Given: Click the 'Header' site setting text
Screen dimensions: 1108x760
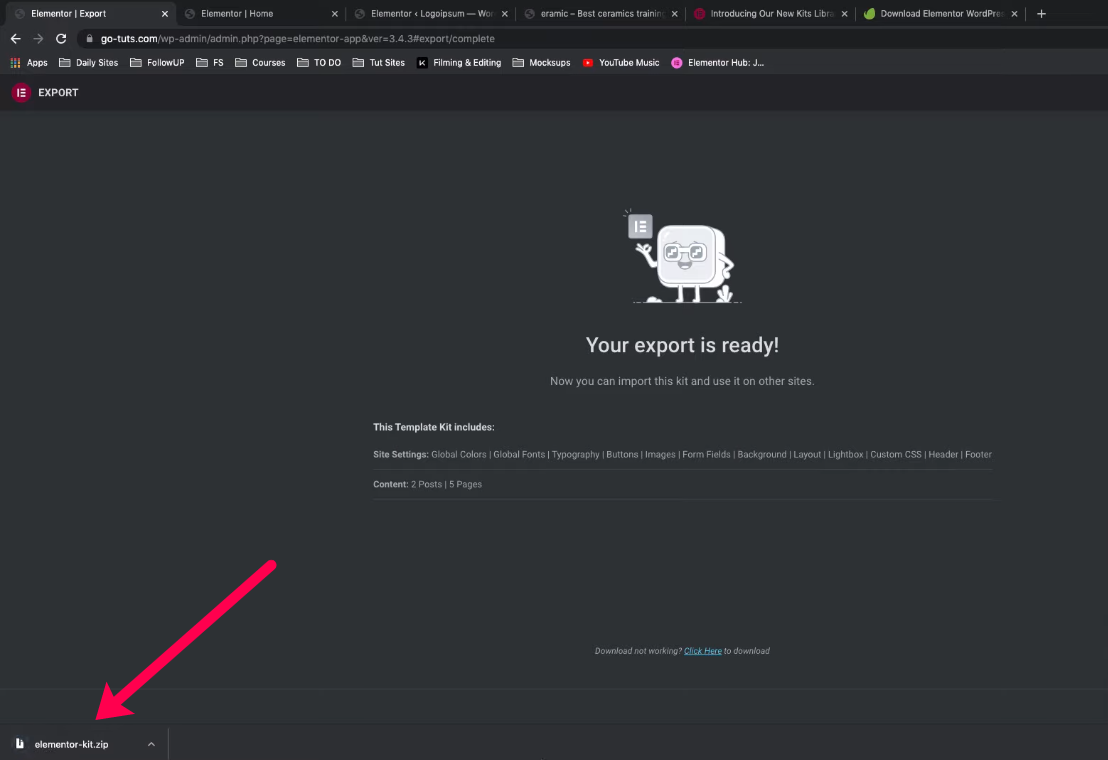Looking at the screenshot, I should pos(943,455).
